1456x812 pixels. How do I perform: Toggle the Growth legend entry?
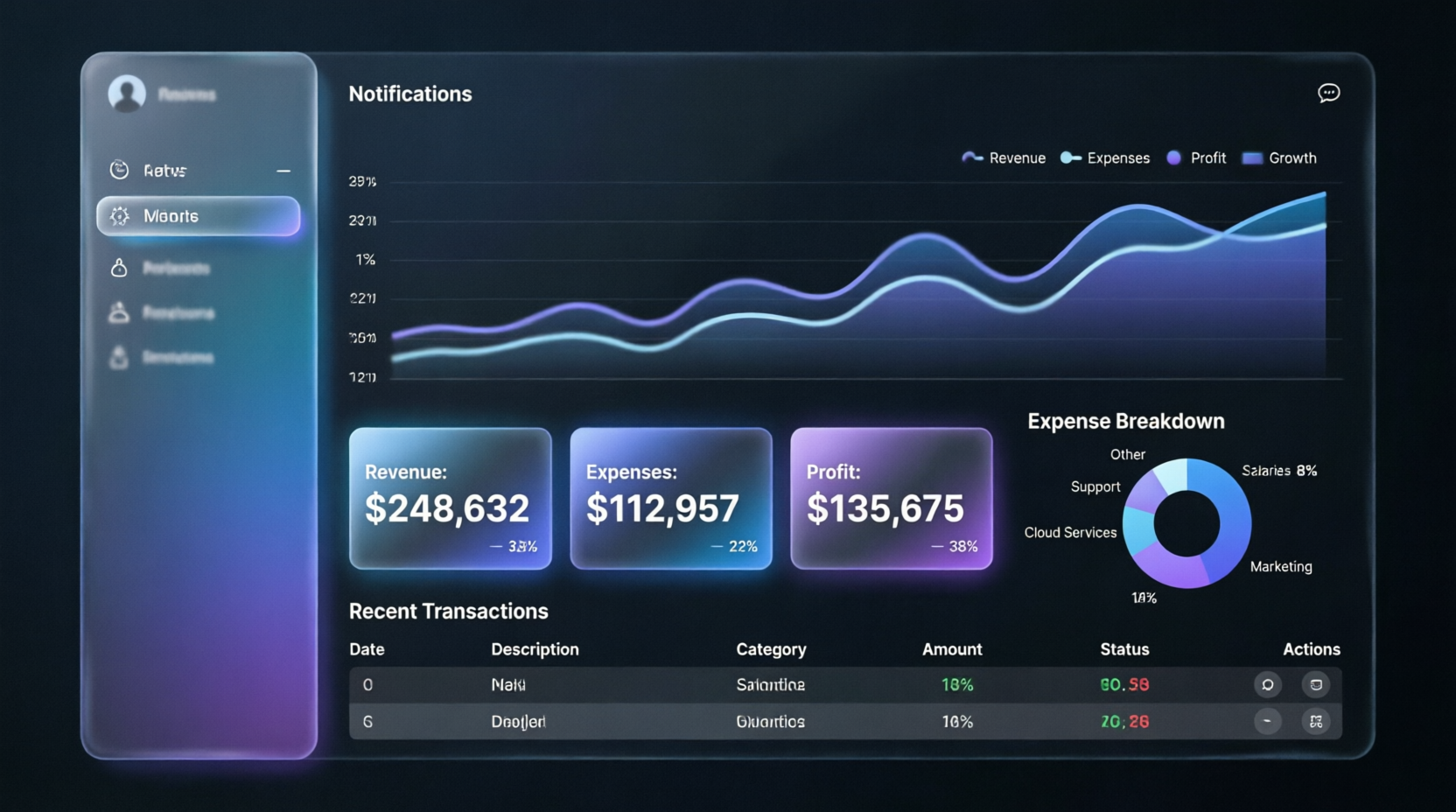coord(1279,158)
